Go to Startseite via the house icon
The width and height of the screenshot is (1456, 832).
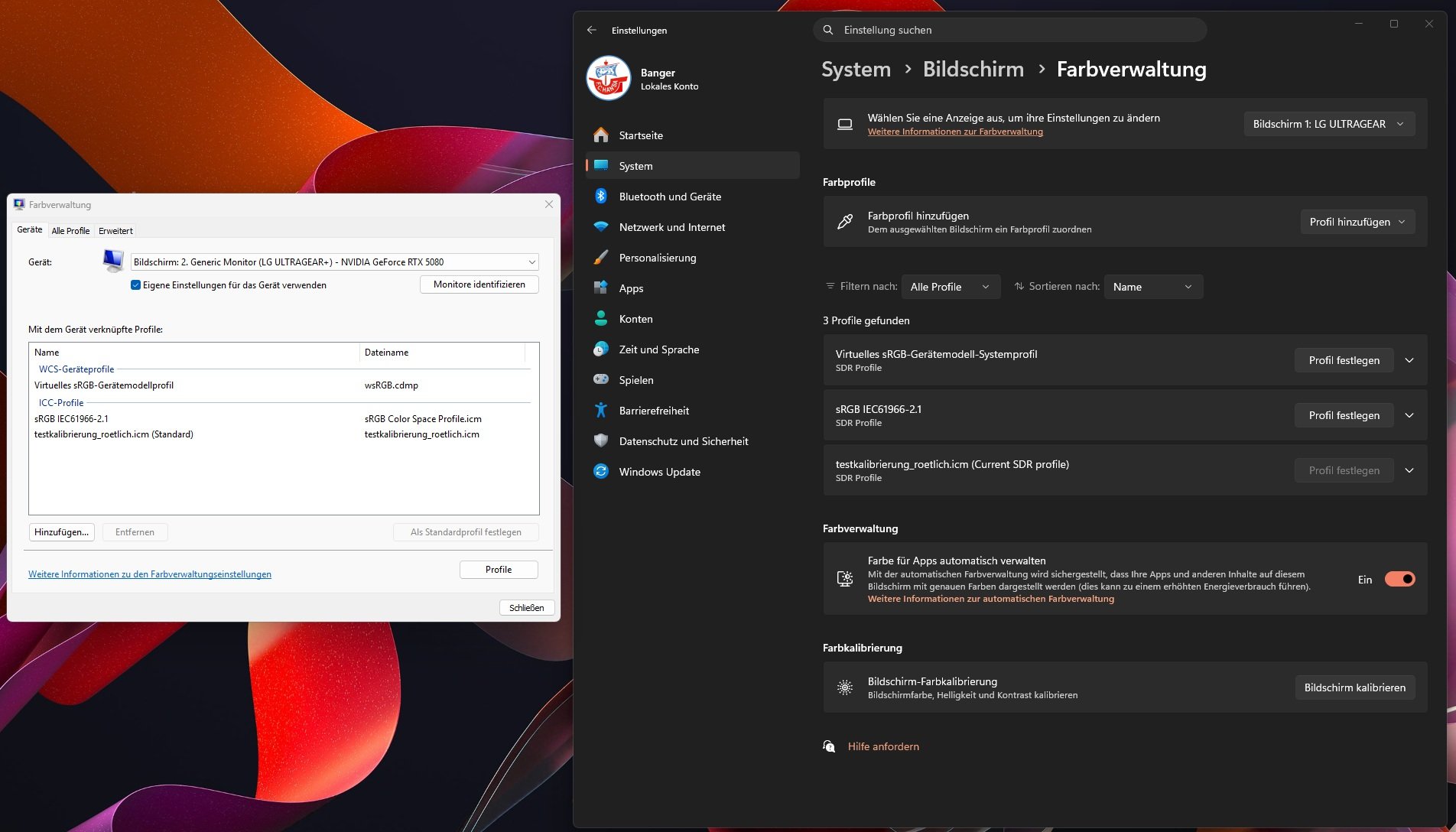601,135
